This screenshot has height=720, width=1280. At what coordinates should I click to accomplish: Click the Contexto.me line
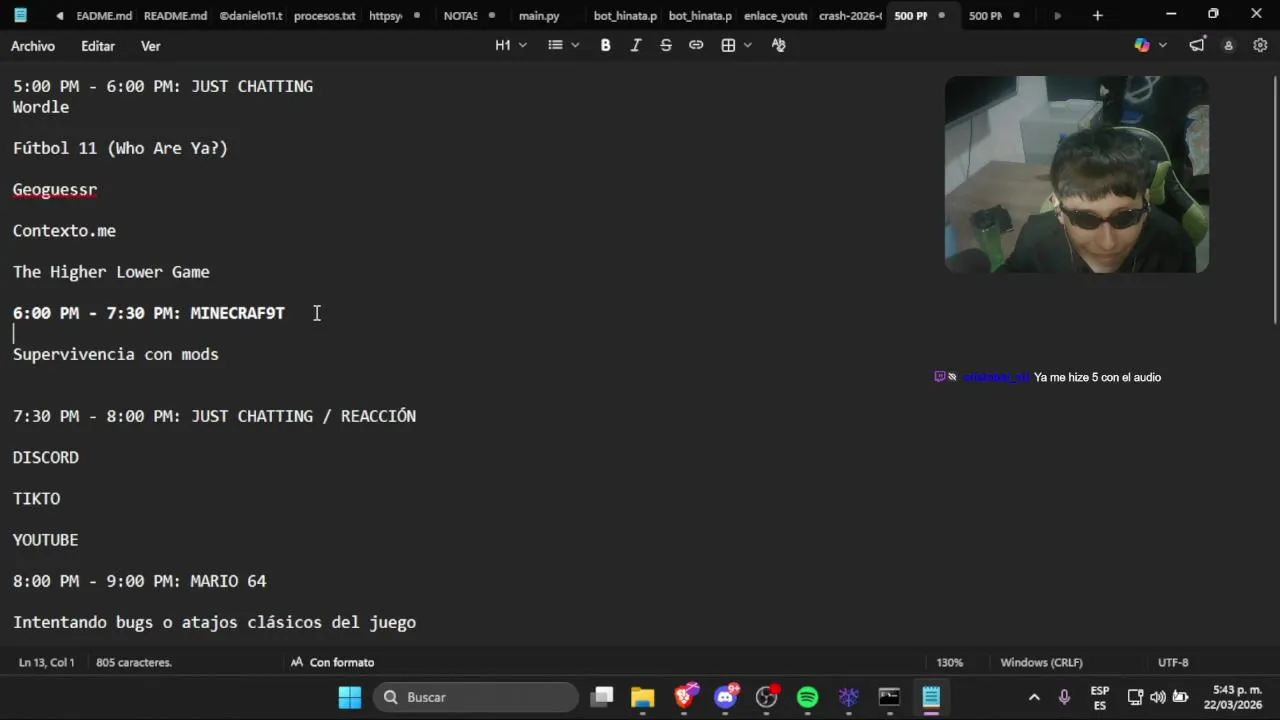point(64,231)
